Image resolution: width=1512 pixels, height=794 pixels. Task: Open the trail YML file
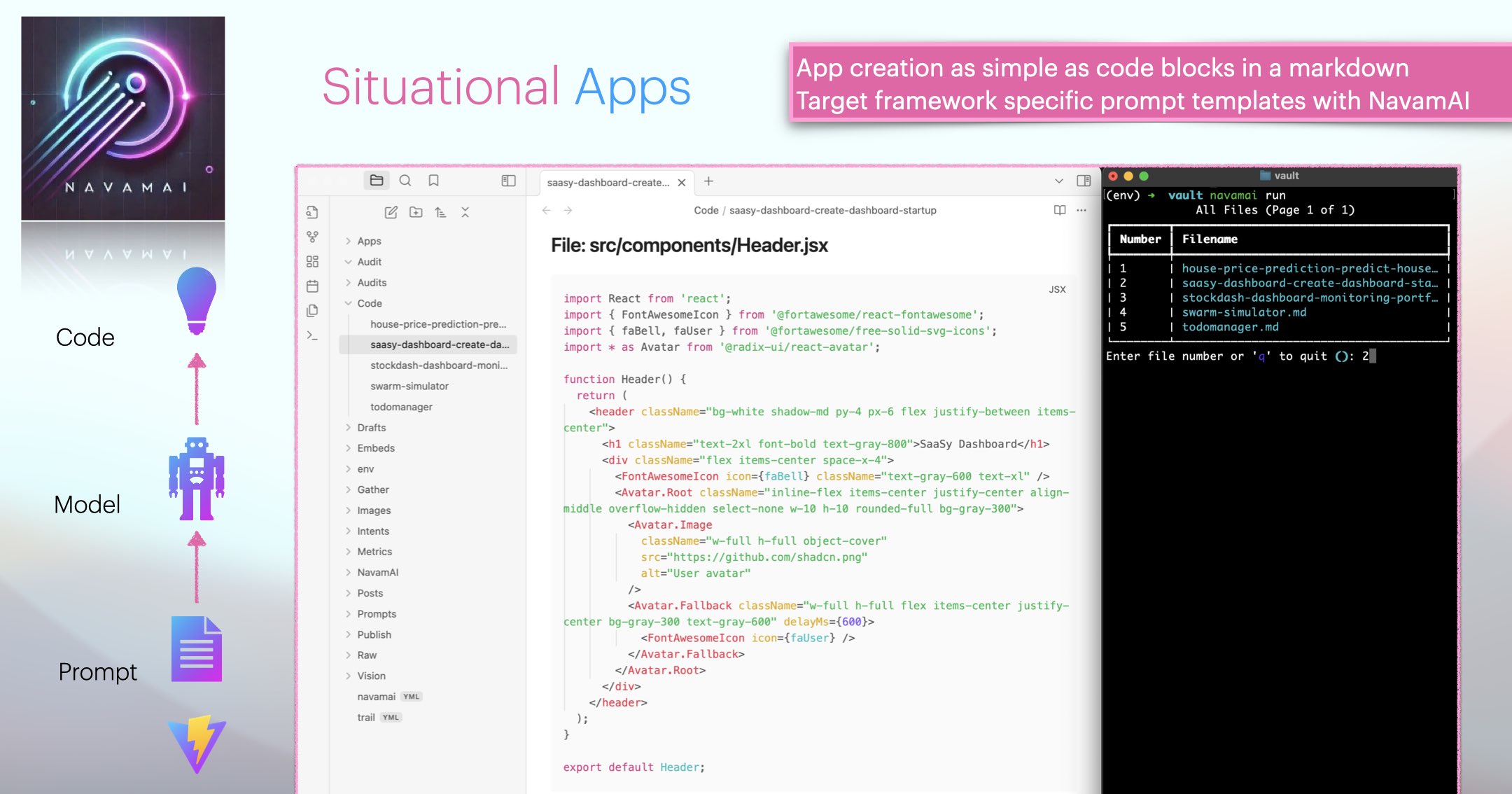379,718
